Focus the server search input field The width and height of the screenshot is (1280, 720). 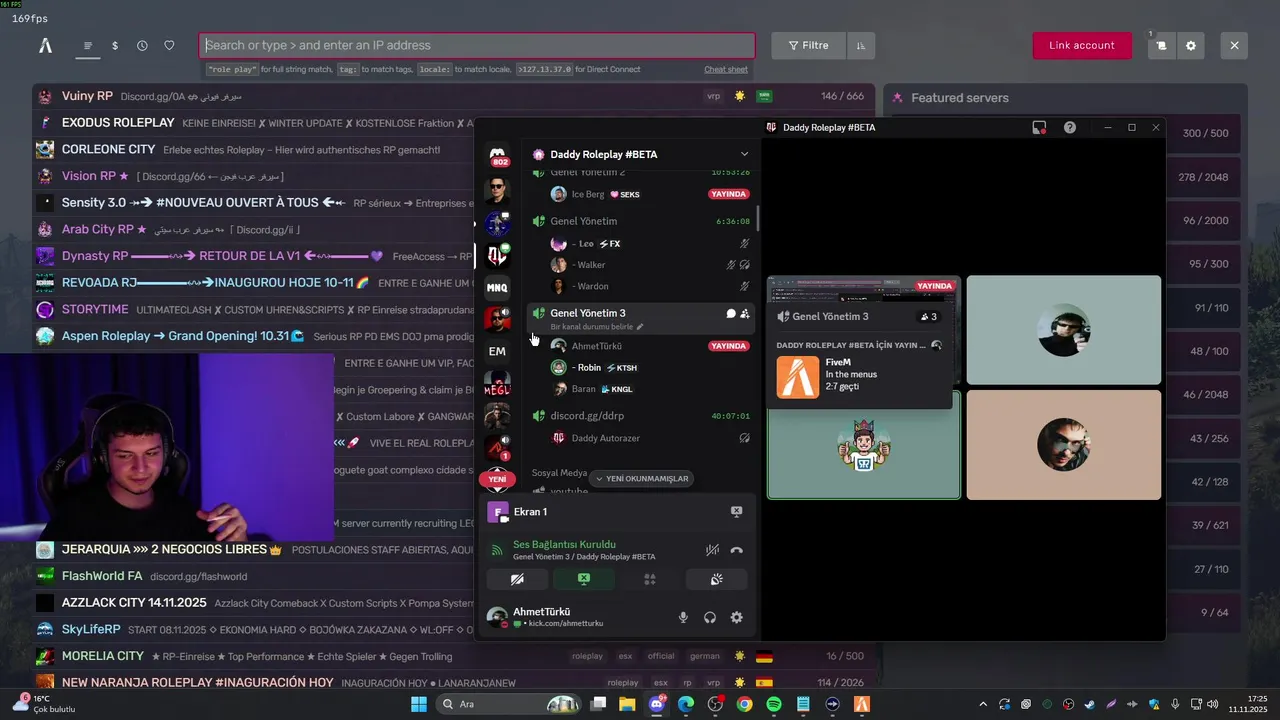click(477, 45)
